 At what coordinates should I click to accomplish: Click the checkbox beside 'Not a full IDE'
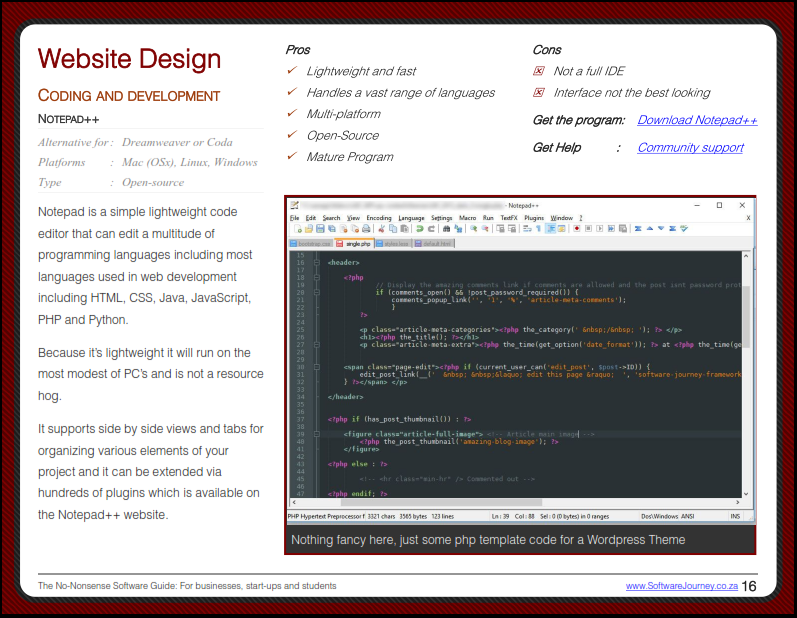(539, 72)
